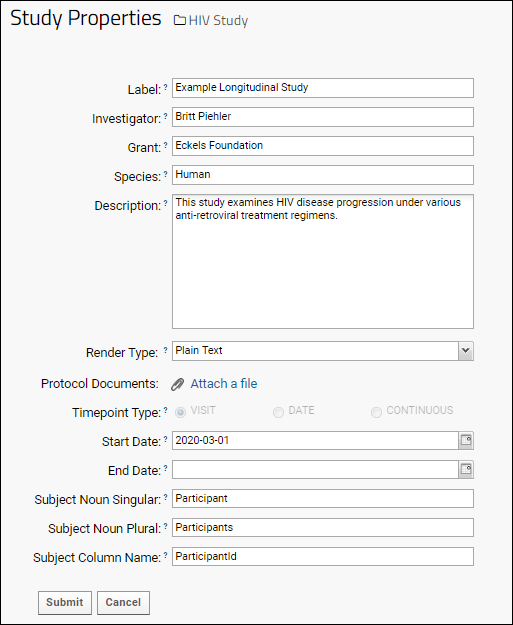Click the Attach a file link
The width and height of the screenshot is (513, 625).
click(224, 383)
